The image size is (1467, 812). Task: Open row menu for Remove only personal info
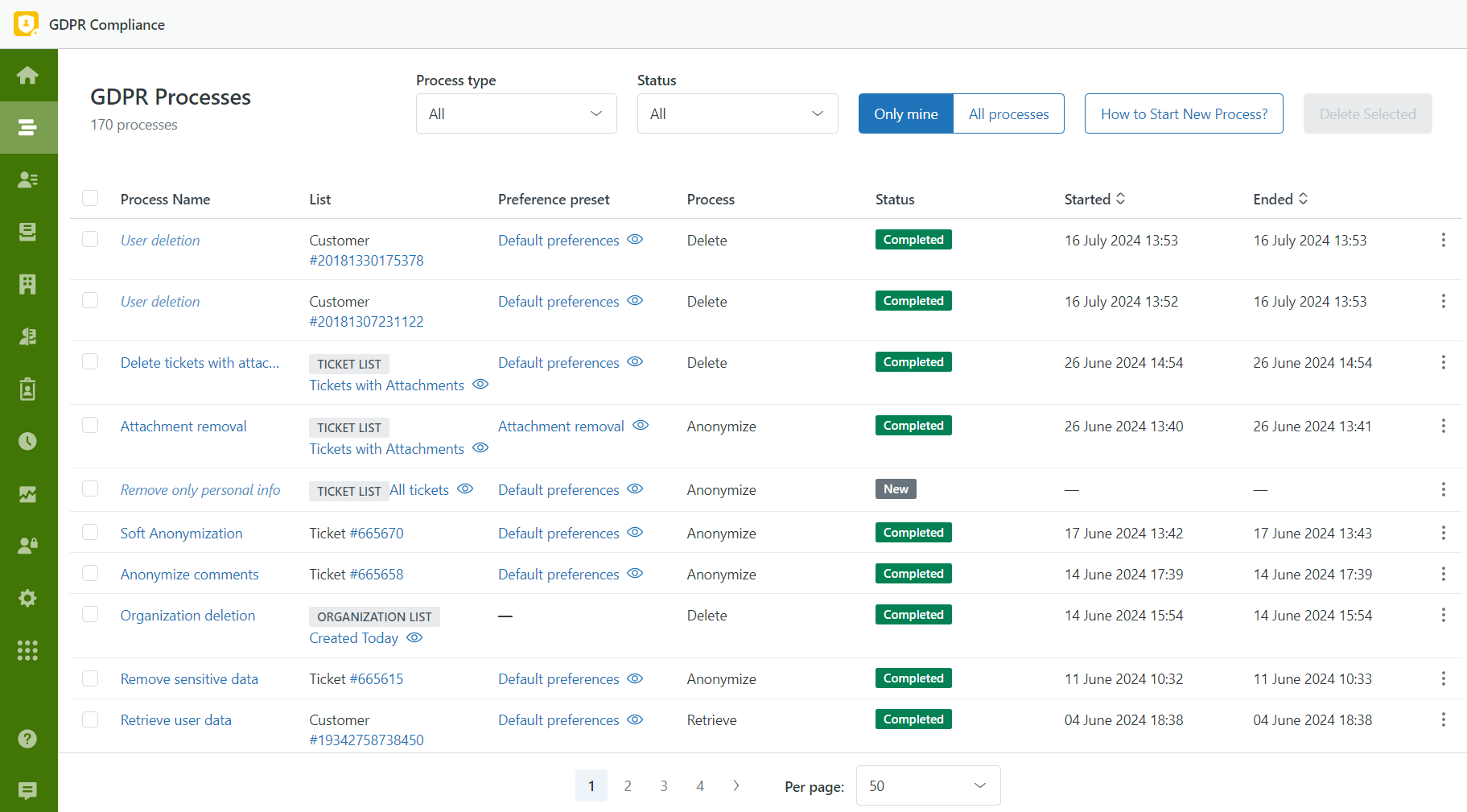tap(1444, 489)
